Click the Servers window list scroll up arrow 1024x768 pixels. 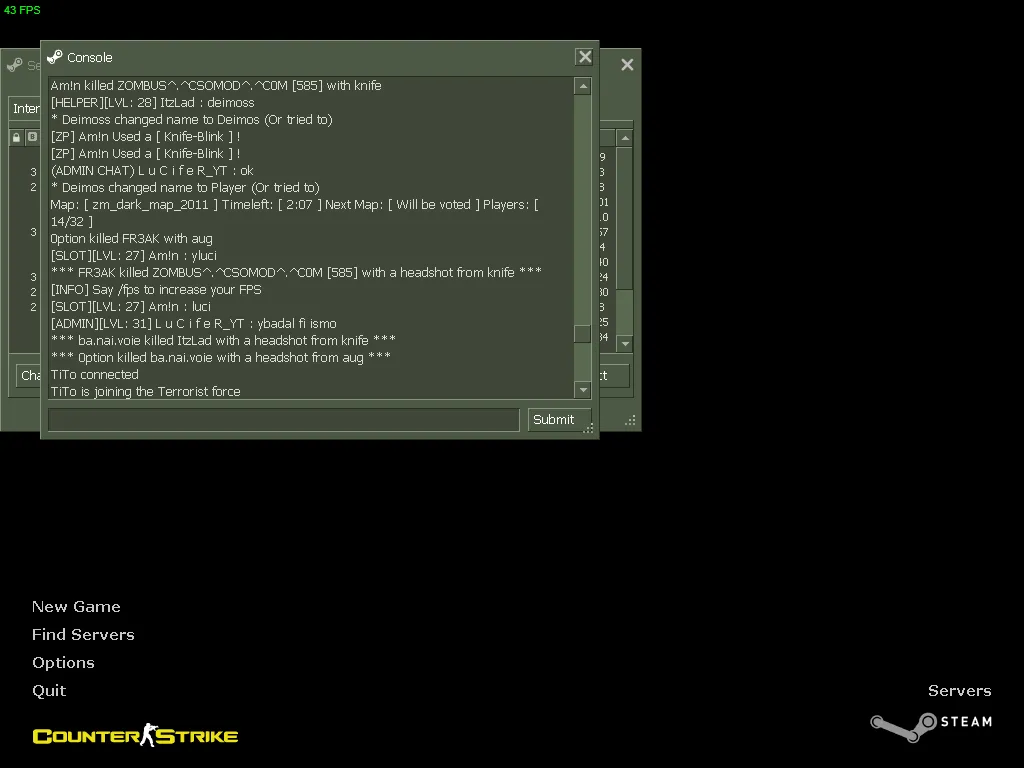click(625, 138)
